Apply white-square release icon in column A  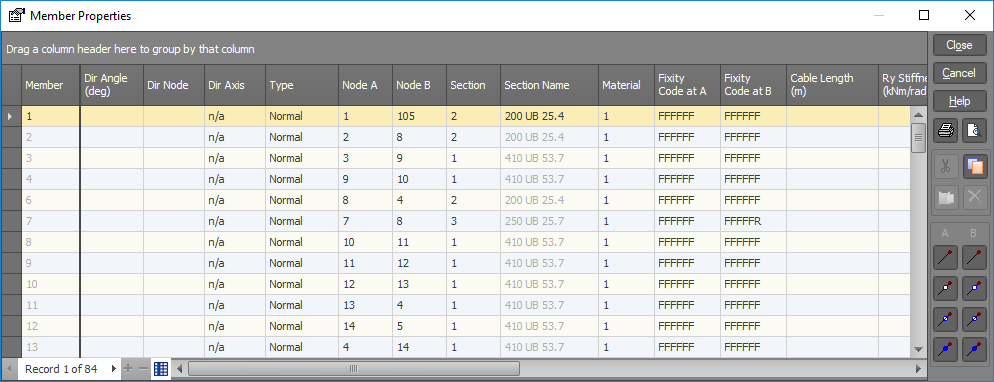tap(946, 288)
